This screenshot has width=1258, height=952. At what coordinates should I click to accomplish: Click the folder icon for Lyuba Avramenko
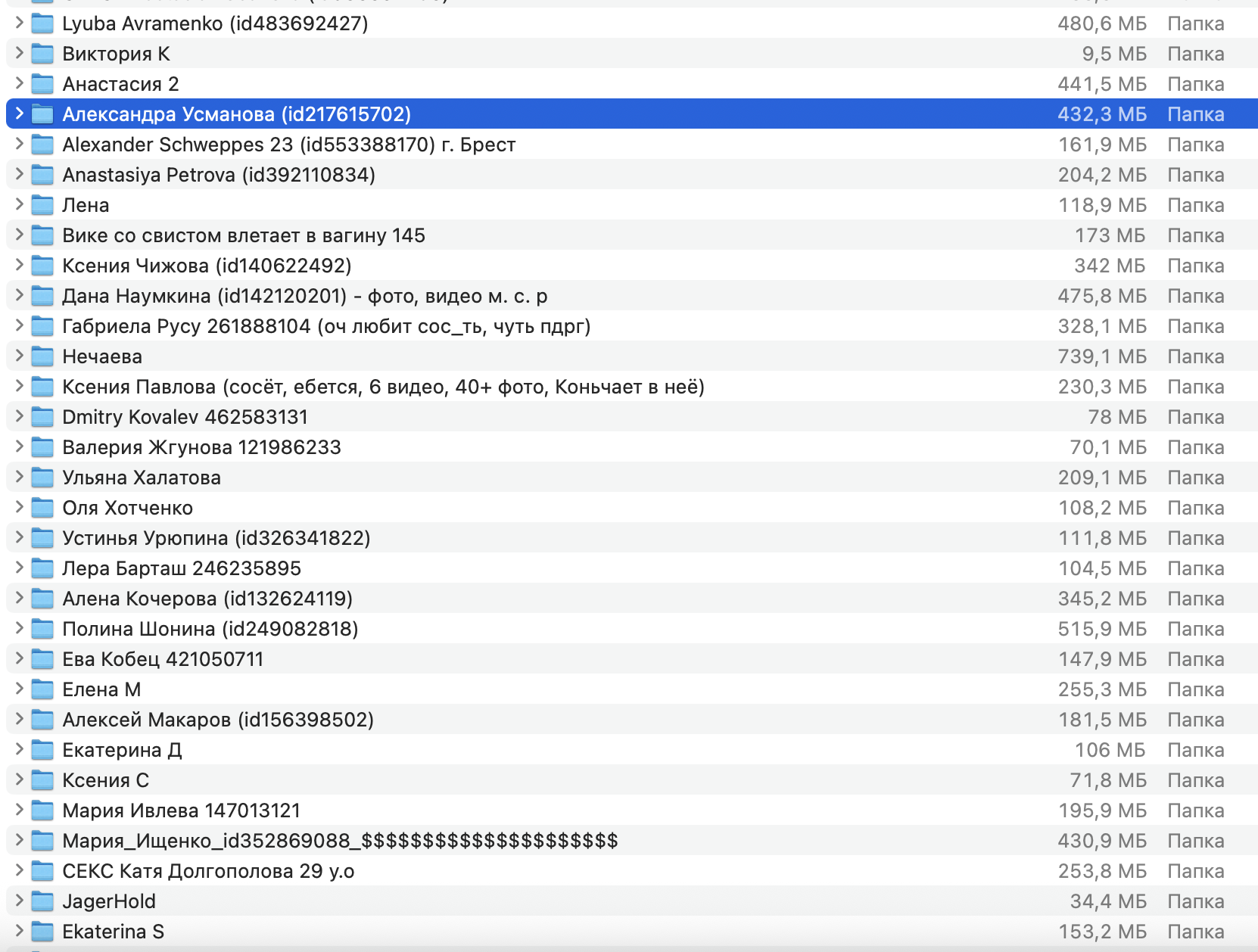[42, 23]
